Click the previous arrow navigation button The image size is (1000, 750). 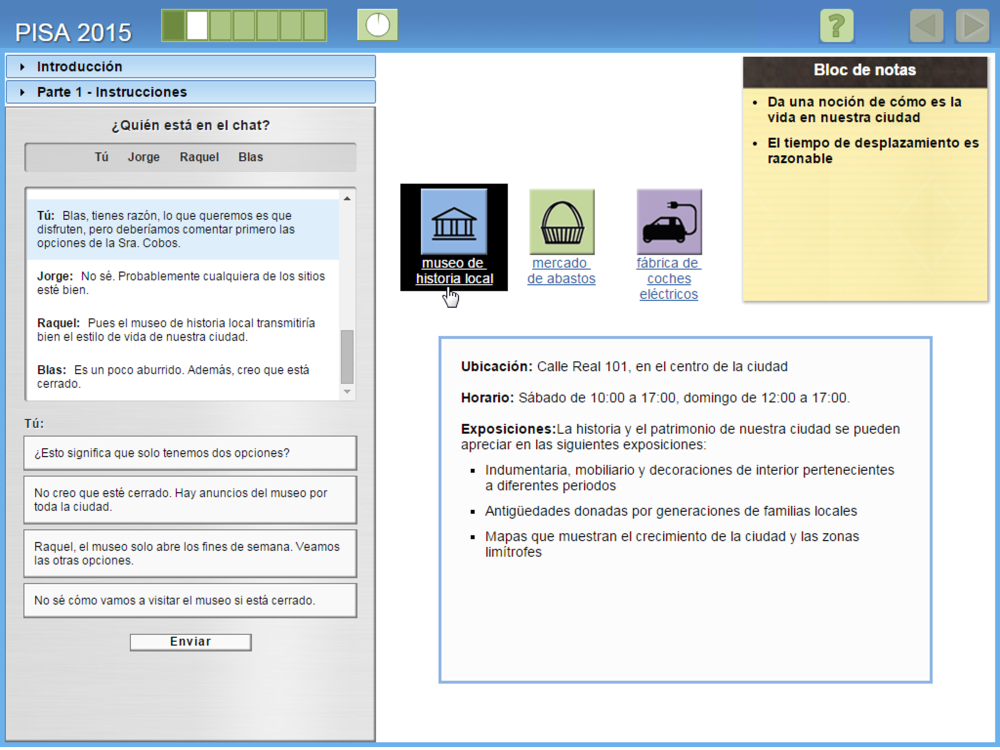pyautogui.click(x=926, y=25)
